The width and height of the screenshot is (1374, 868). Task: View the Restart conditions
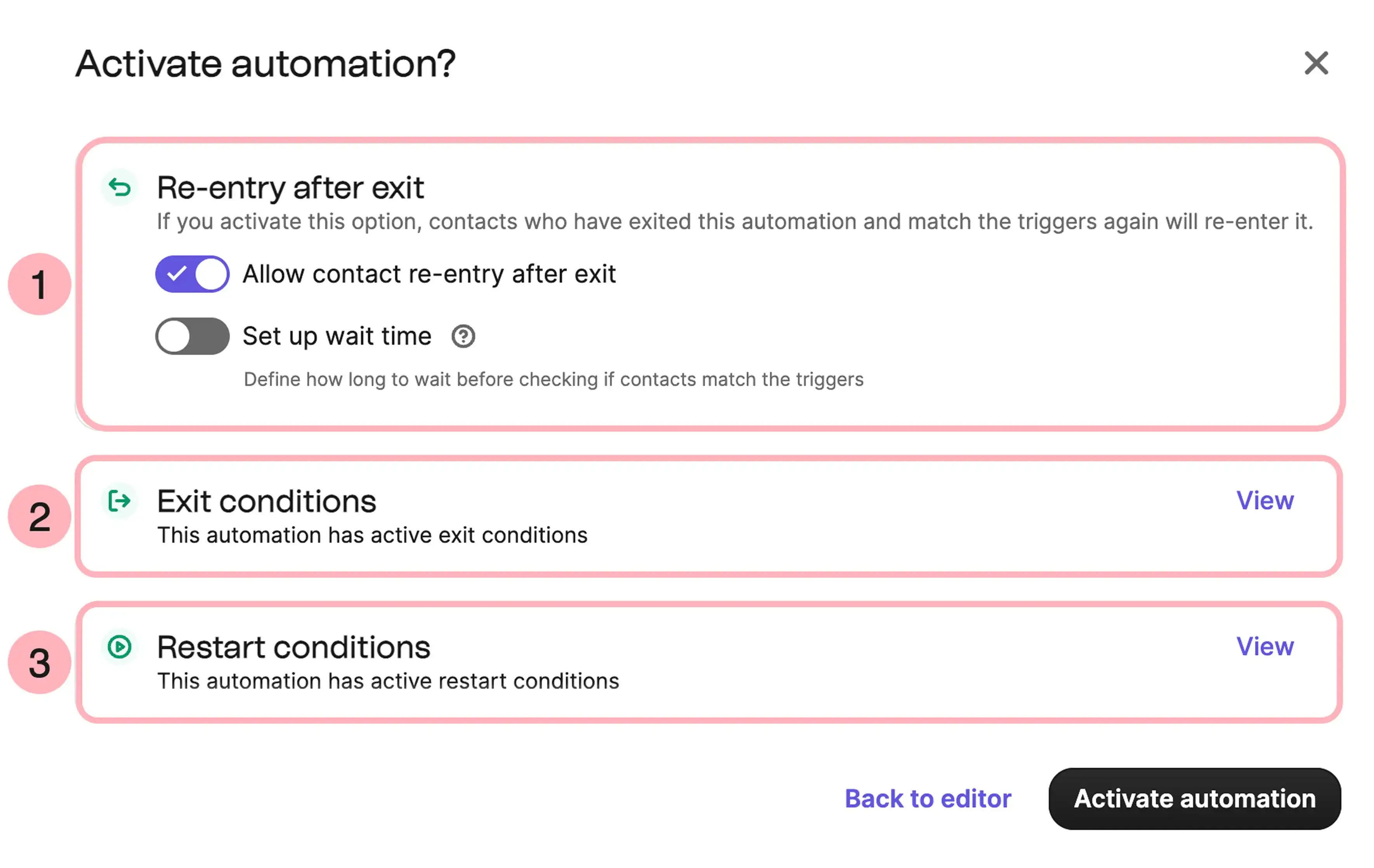pos(1265,647)
